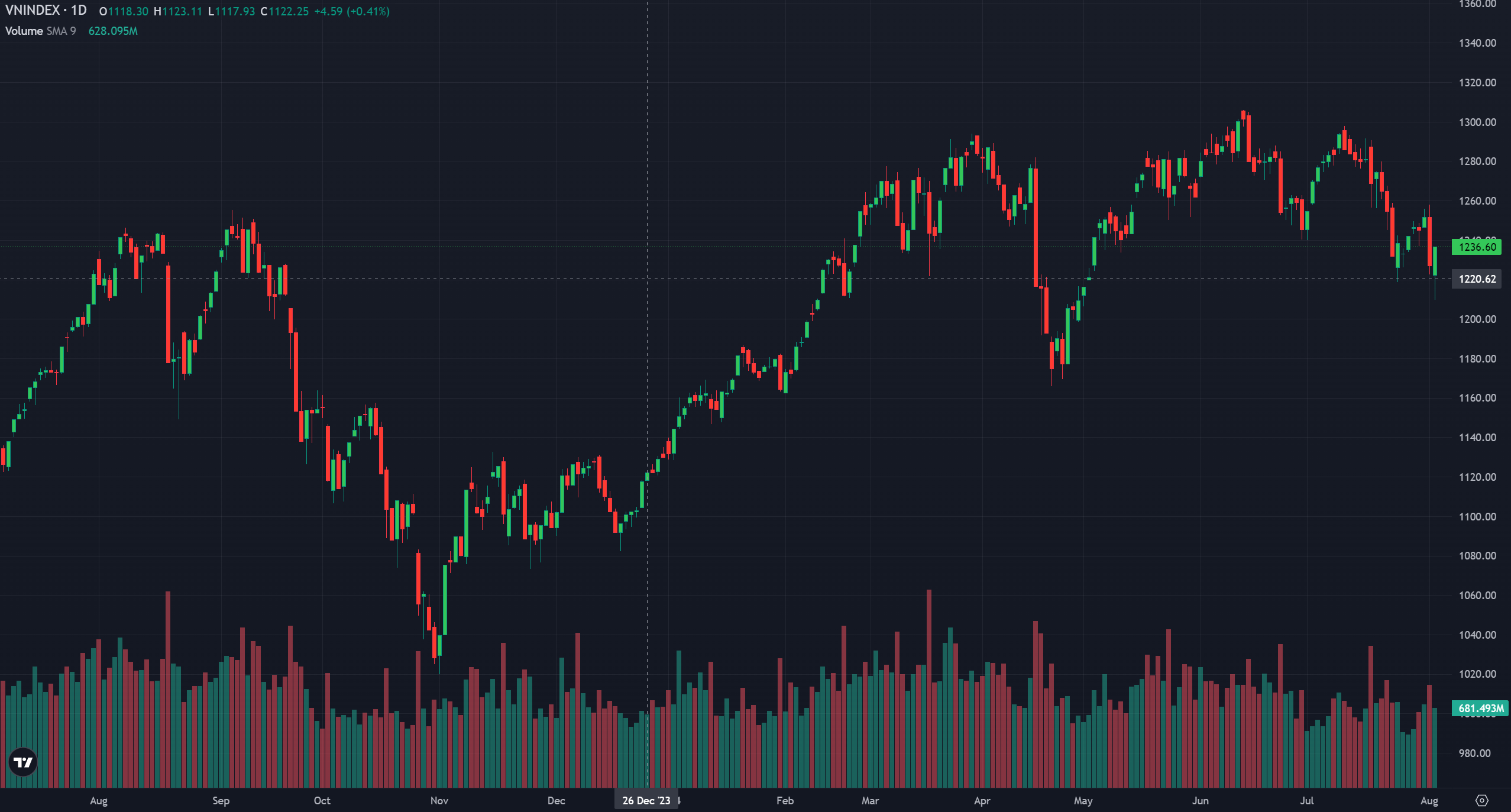Click the 628.095M Volume SMA value

(113, 31)
